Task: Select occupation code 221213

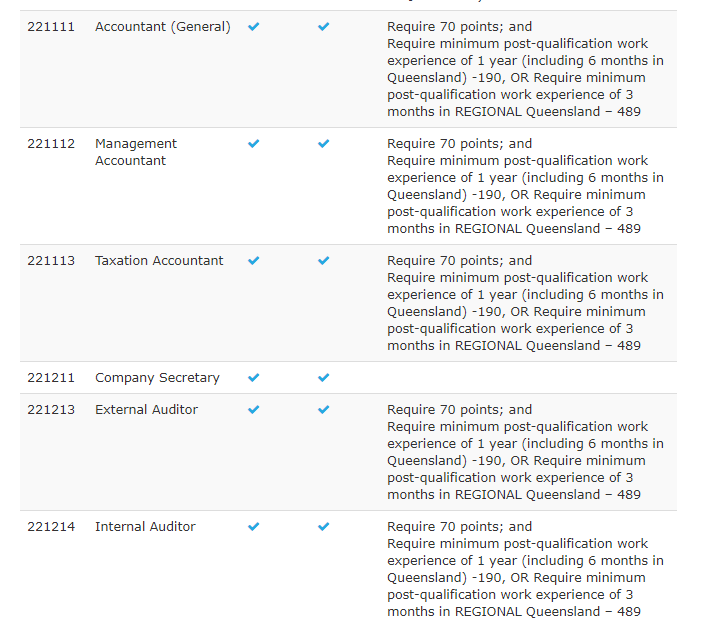Action: [x=51, y=410]
